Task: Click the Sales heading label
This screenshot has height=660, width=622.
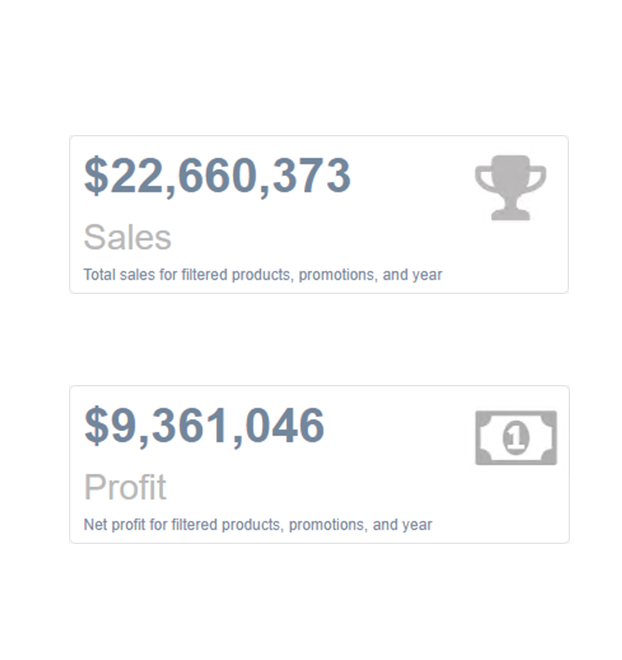Action: pos(128,237)
